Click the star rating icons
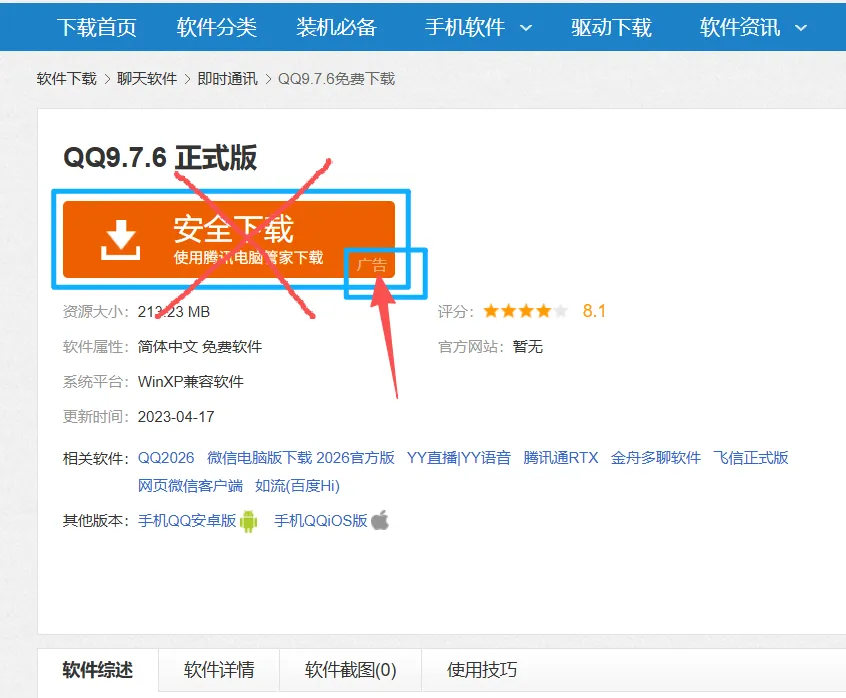The image size is (846, 698). (x=525, y=311)
